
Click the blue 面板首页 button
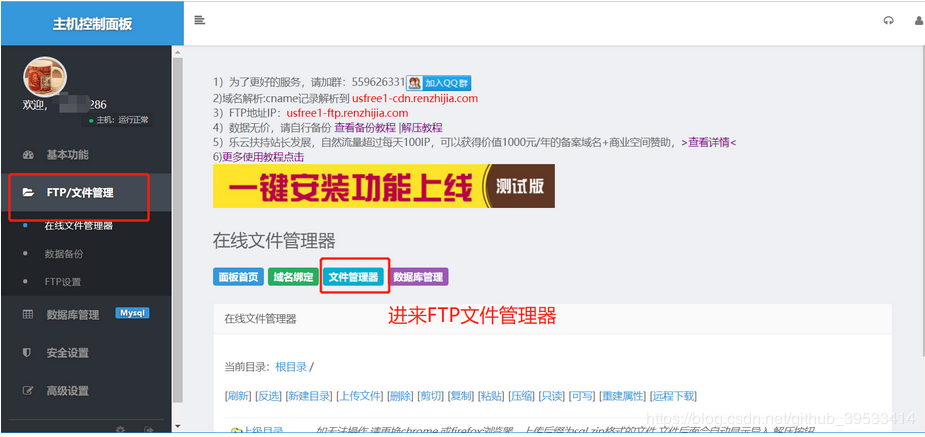pos(238,277)
